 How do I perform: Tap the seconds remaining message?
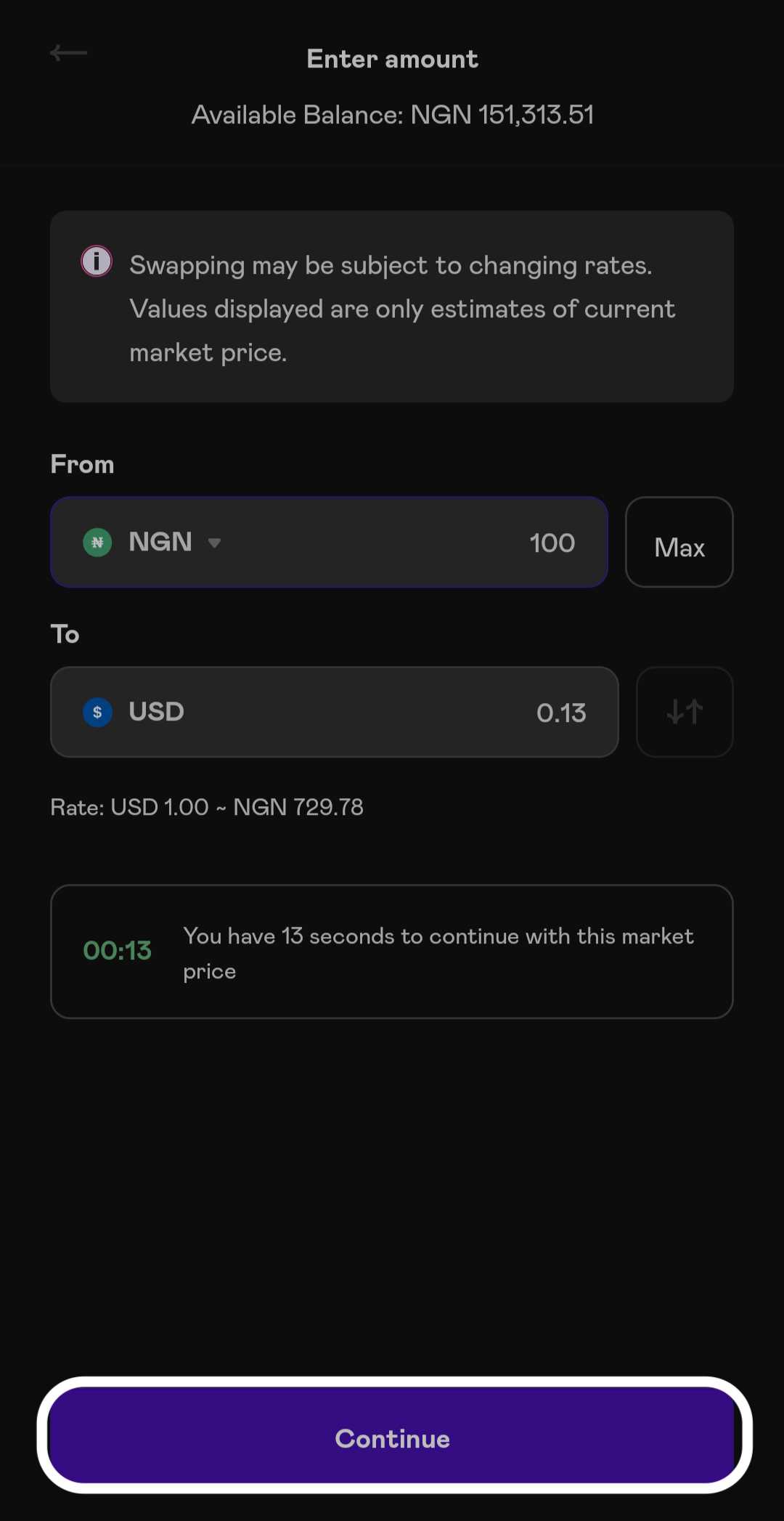point(438,953)
